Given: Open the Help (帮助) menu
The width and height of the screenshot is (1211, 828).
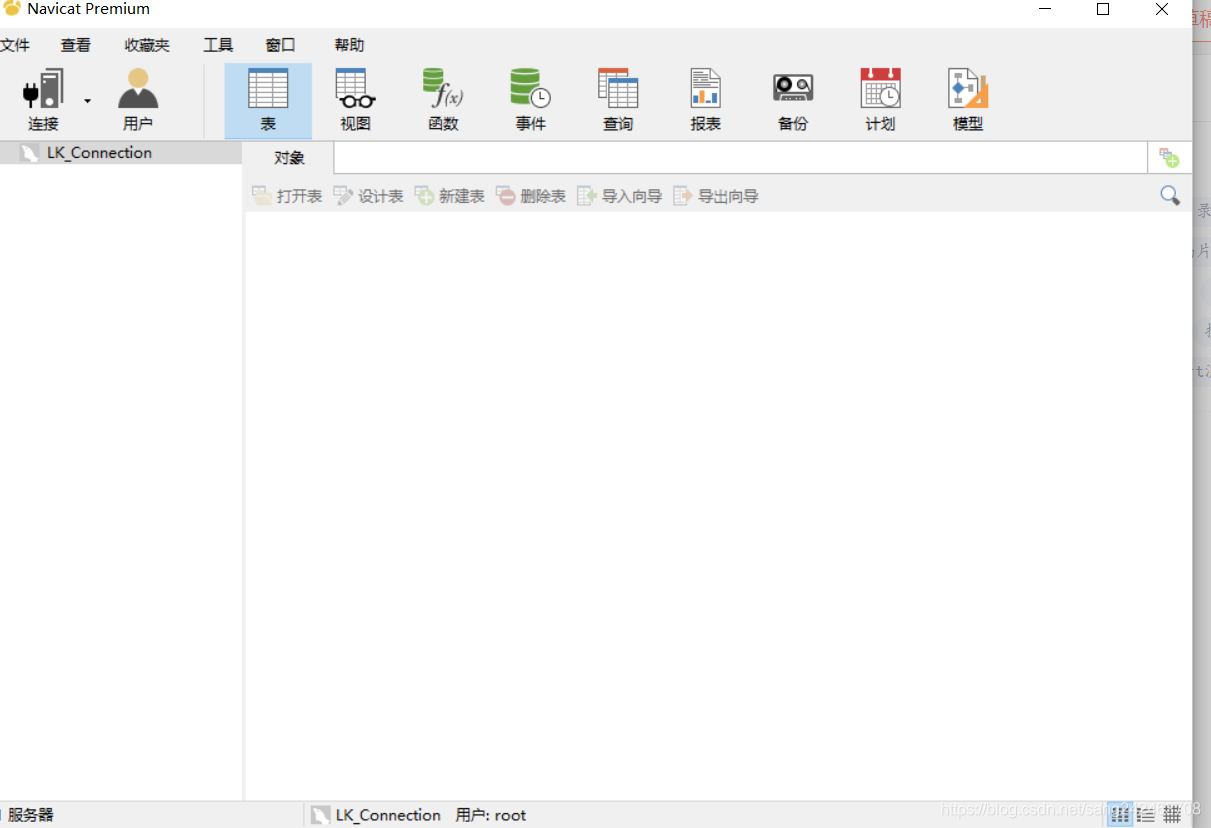Looking at the screenshot, I should click(349, 45).
